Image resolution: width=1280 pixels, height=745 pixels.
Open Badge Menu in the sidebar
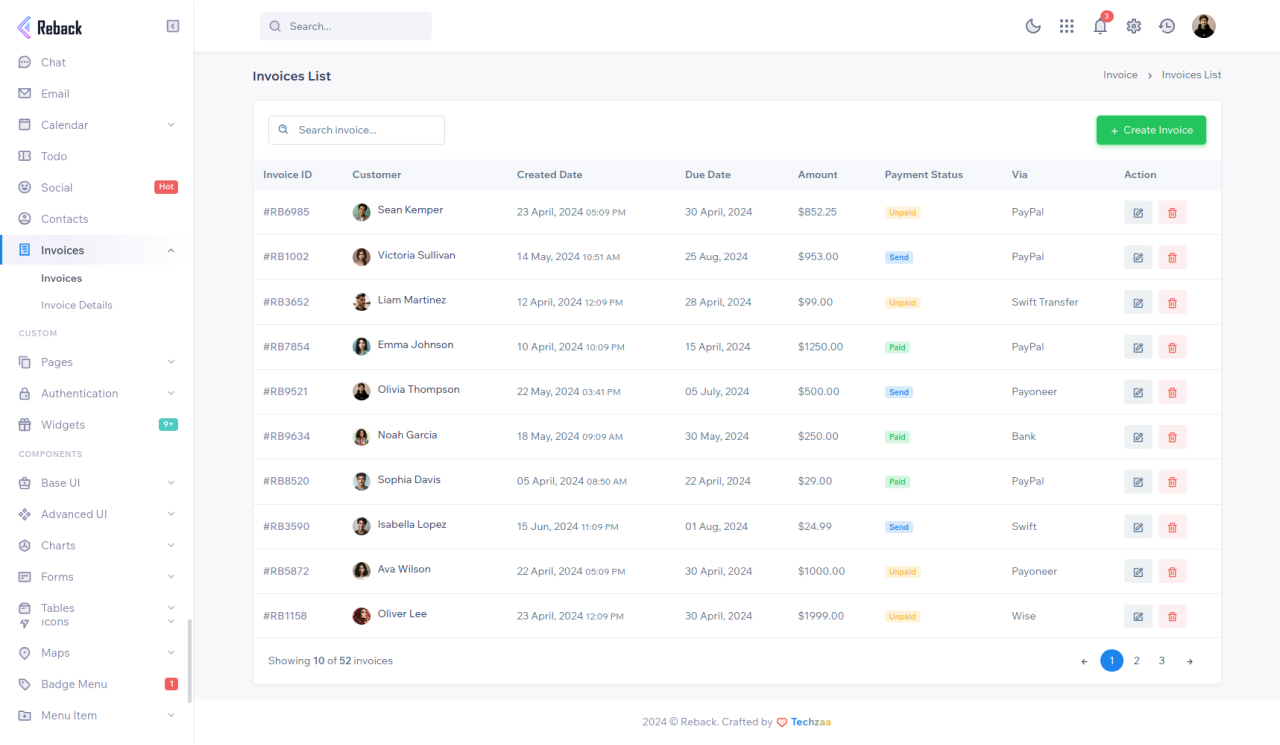click(x=96, y=684)
